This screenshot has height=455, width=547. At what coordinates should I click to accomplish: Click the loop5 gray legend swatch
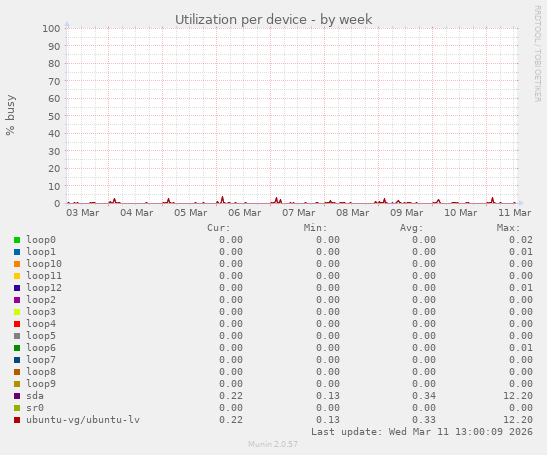pyautogui.click(x=17, y=336)
